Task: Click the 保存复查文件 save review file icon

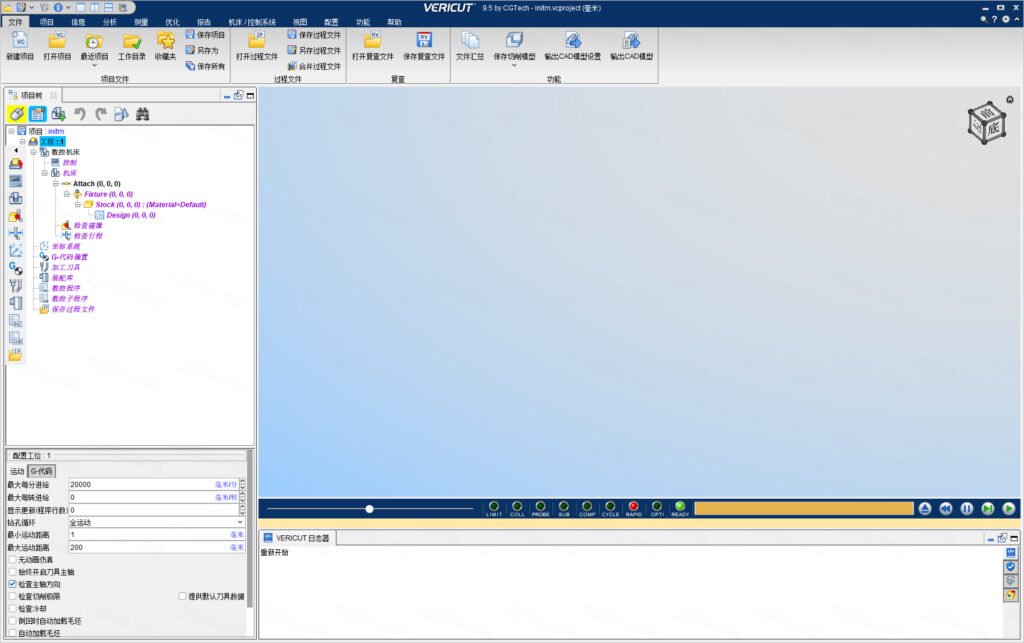Action: click(424, 40)
